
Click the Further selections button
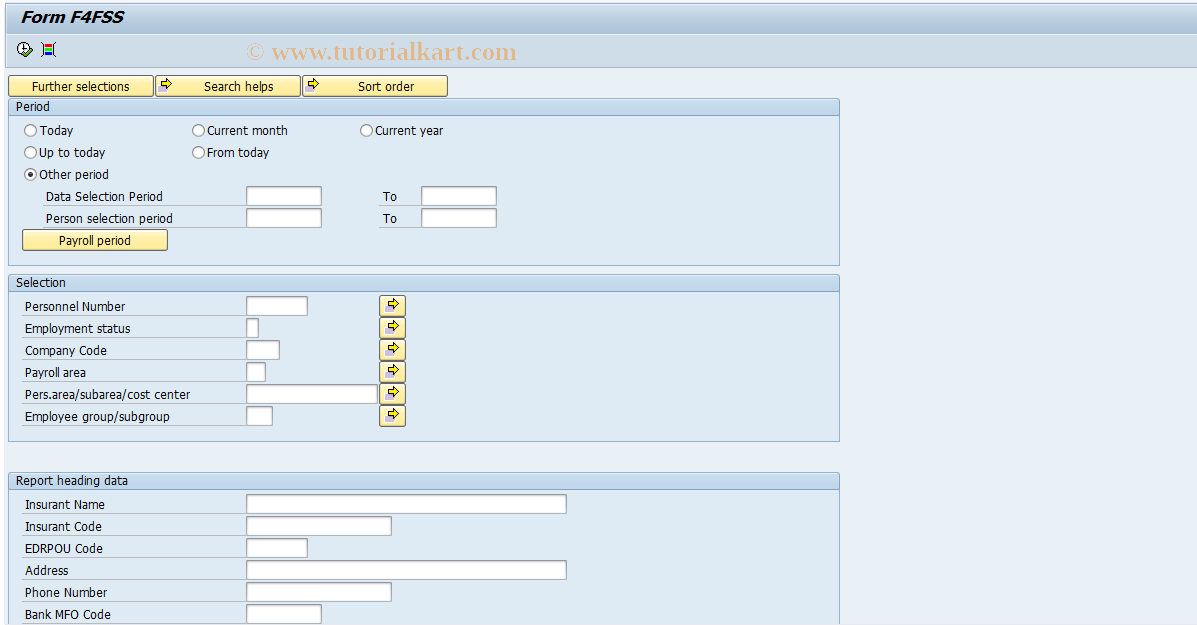(x=81, y=86)
